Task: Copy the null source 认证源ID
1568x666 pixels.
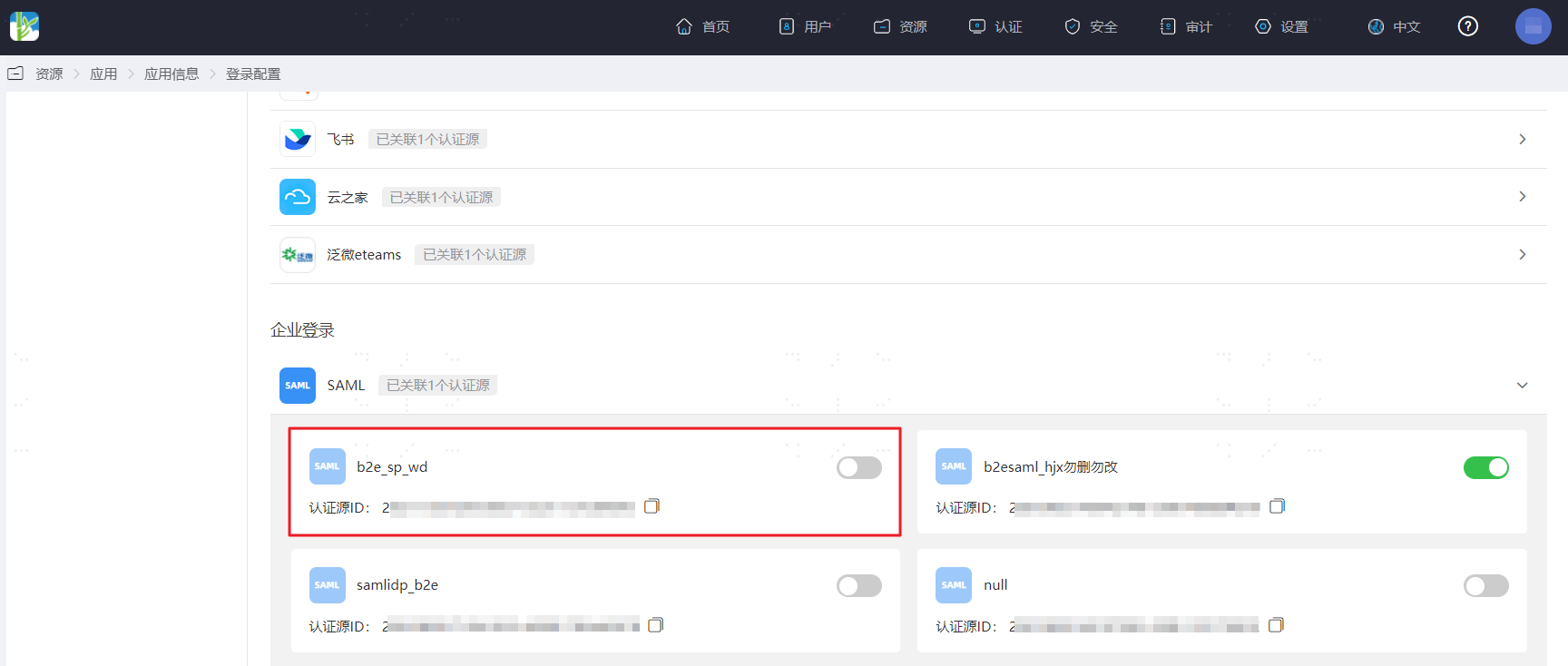Action: [x=1276, y=624]
